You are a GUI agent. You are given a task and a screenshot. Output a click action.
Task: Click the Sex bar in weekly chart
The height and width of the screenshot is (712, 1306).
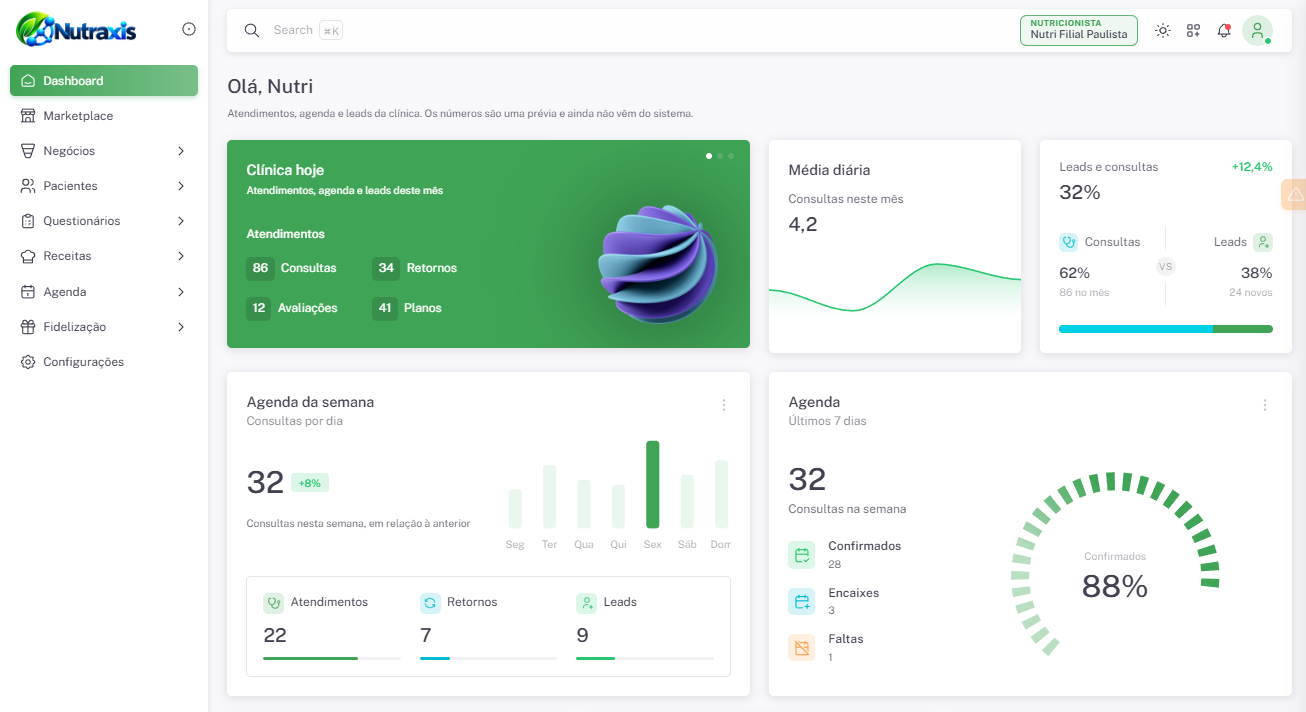pos(653,484)
